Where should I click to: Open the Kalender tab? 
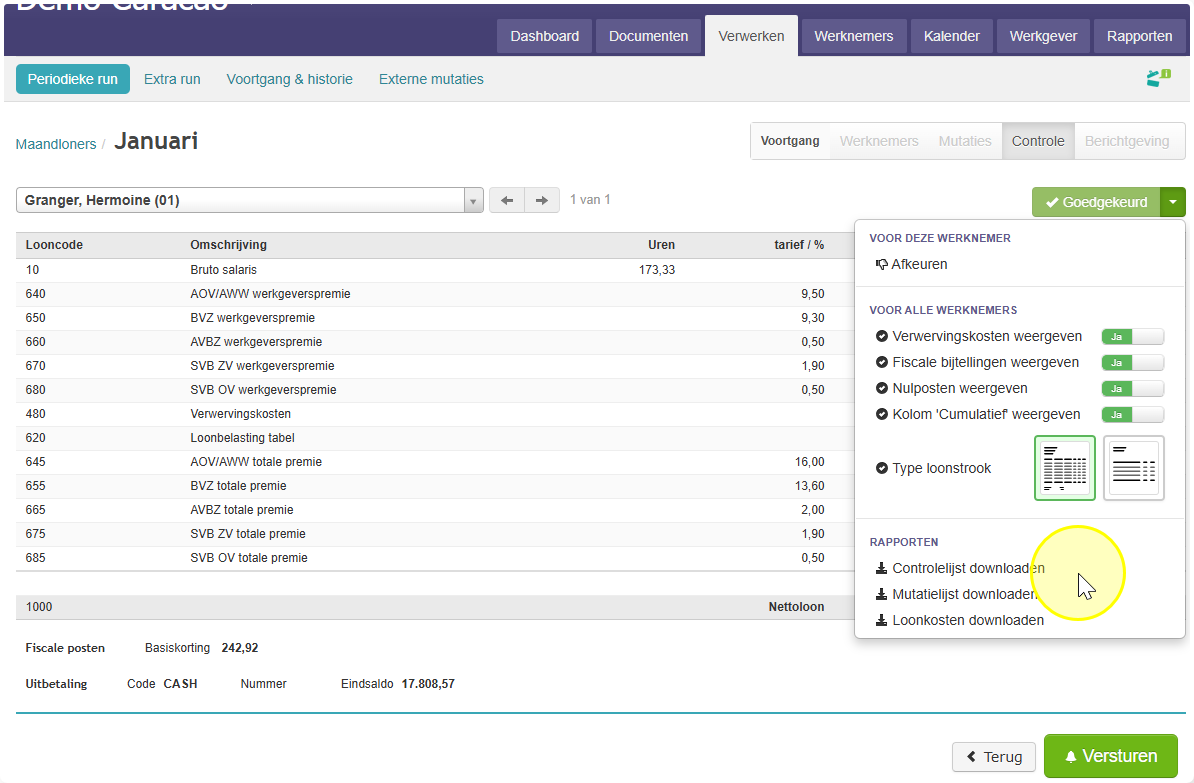(951, 36)
